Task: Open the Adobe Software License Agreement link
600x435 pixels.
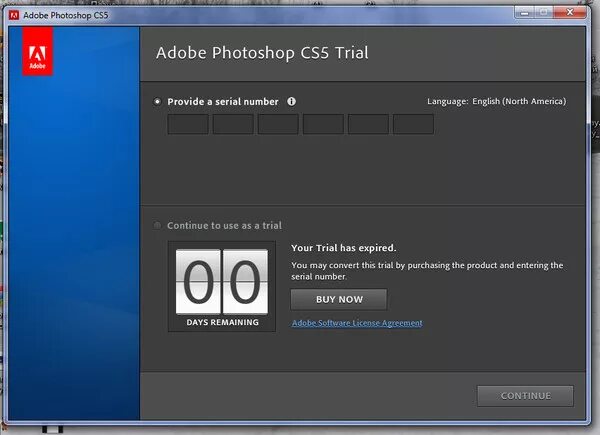Action: coord(357,323)
